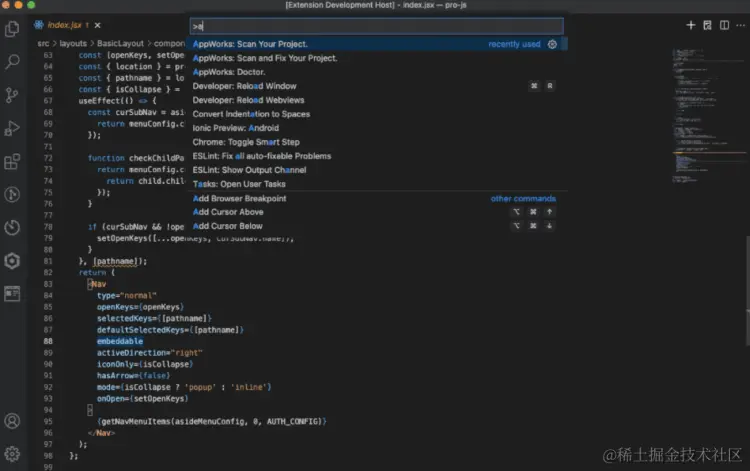
Task: Open the Manage gear at sidebar bottom
Action: [x=12, y=454]
